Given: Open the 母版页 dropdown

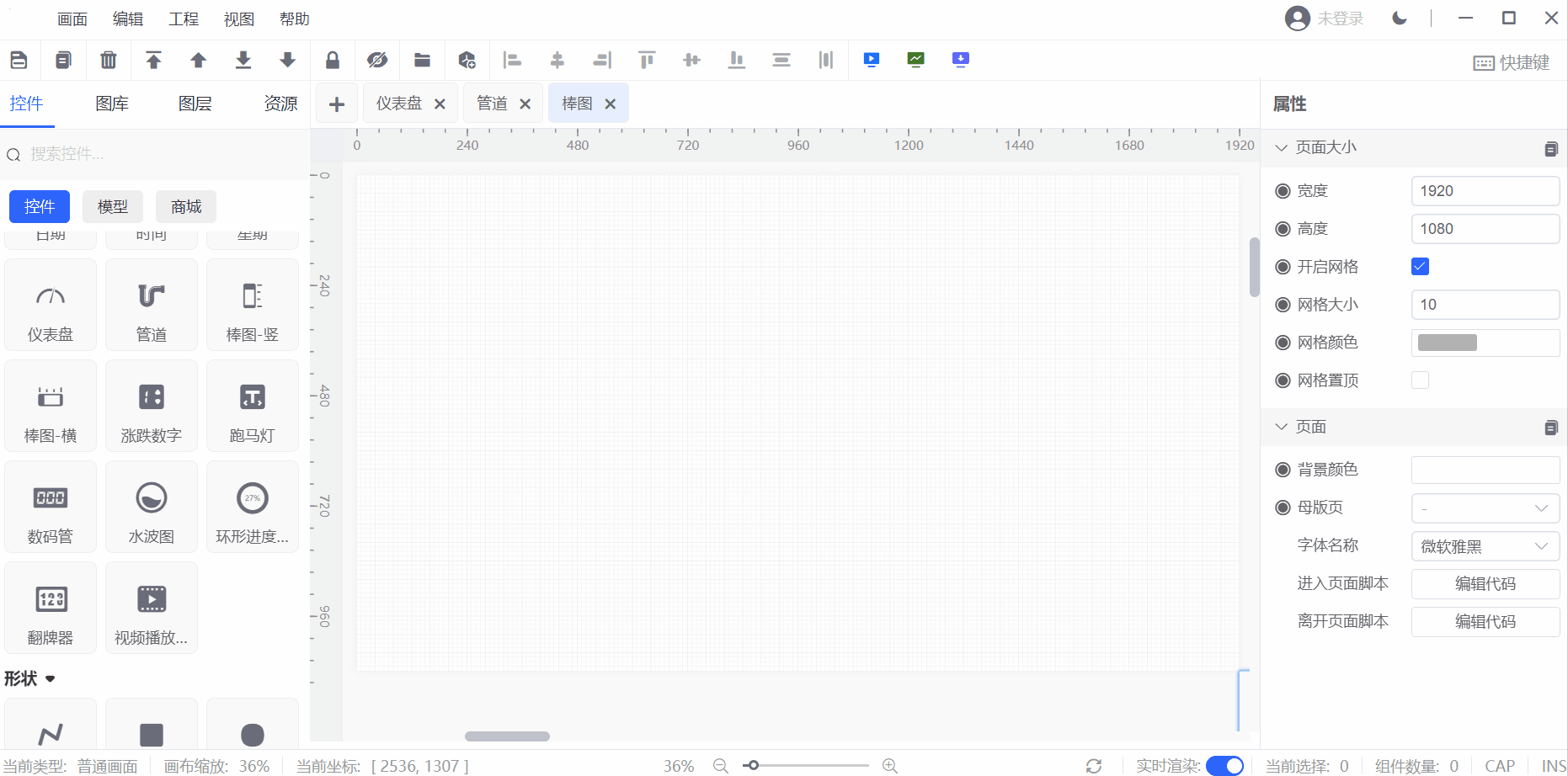Looking at the screenshot, I should pos(1485,508).
